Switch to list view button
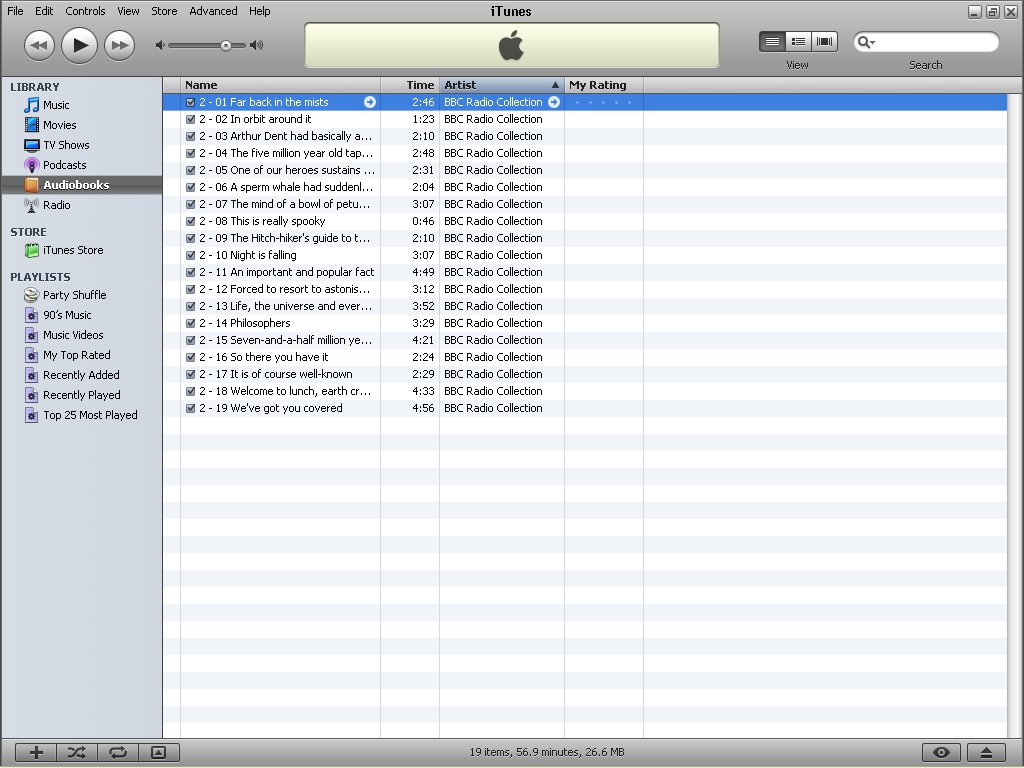This screenshot has width=1024, height=768. coord(772,42)
